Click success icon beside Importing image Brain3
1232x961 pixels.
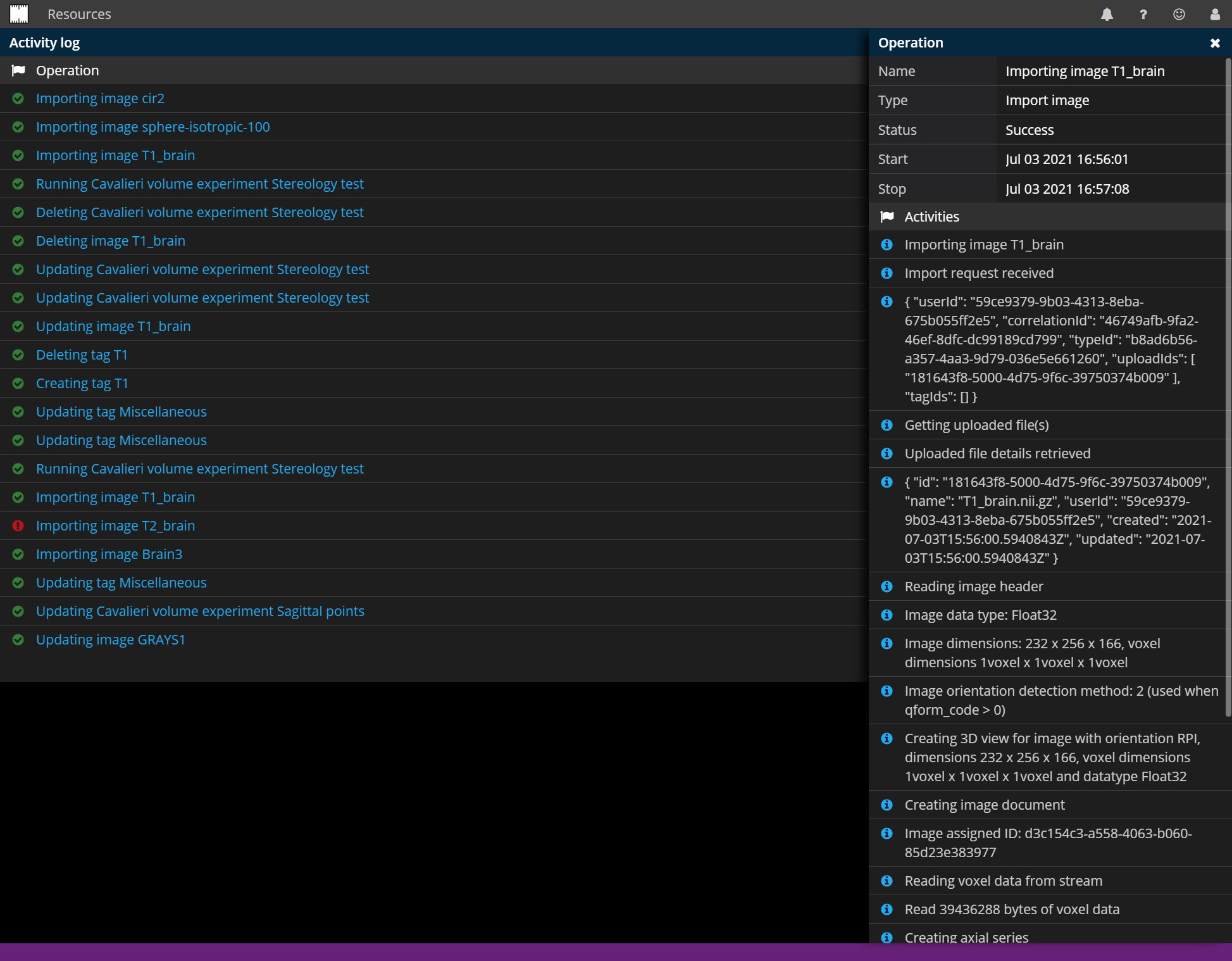(18, 554)
